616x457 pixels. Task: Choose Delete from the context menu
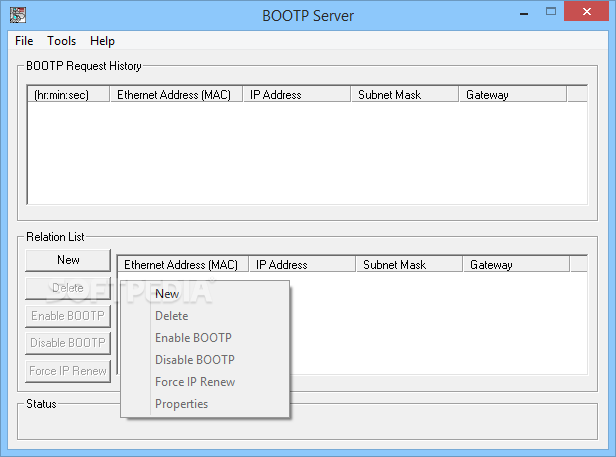[205, 316]
